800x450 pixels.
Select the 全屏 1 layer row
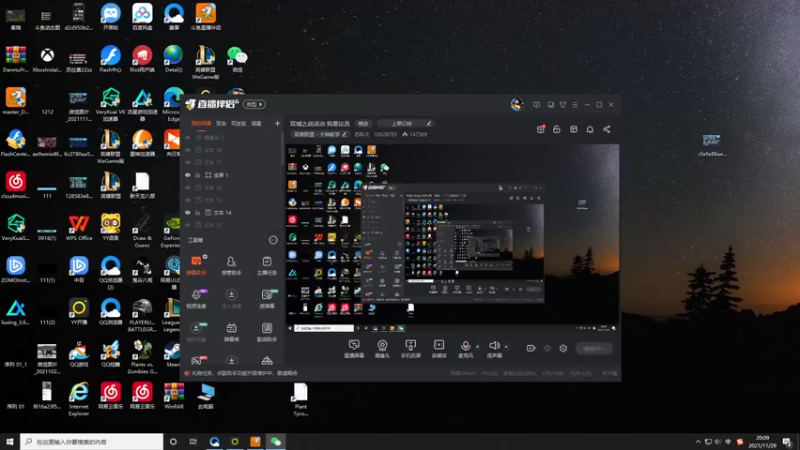[x=231, y=175]
